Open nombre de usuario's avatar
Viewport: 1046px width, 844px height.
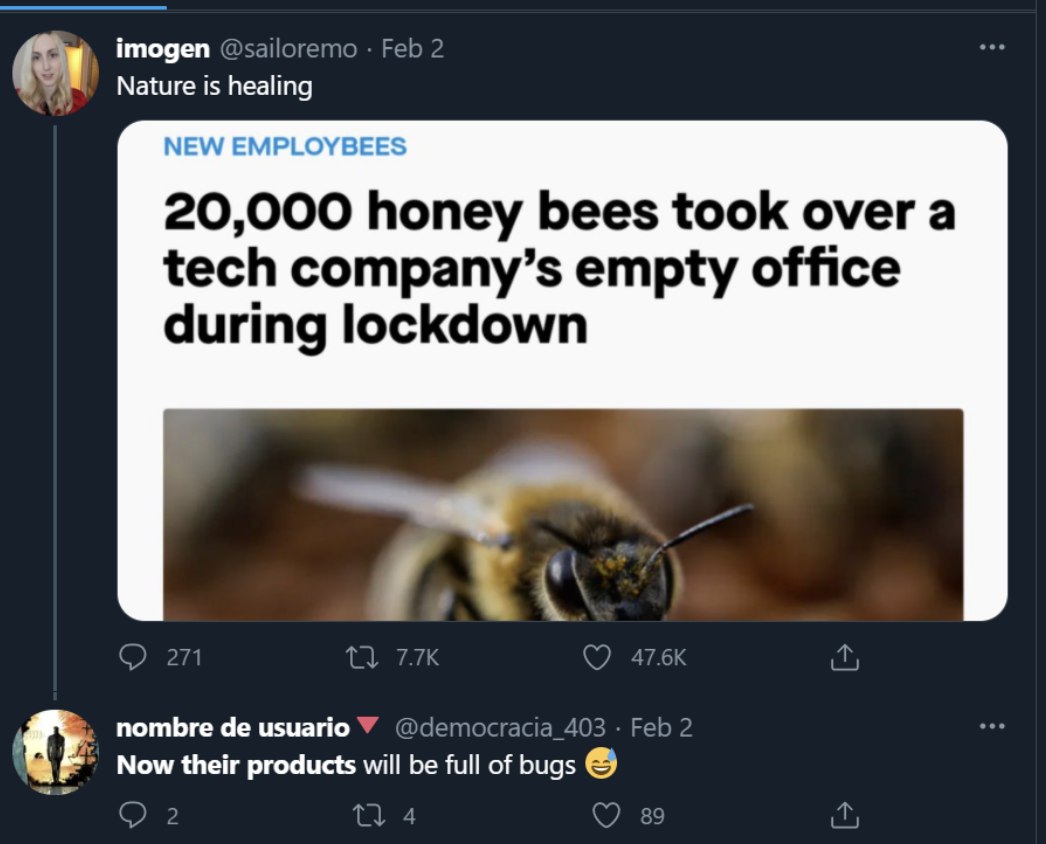tap(55, 752)
